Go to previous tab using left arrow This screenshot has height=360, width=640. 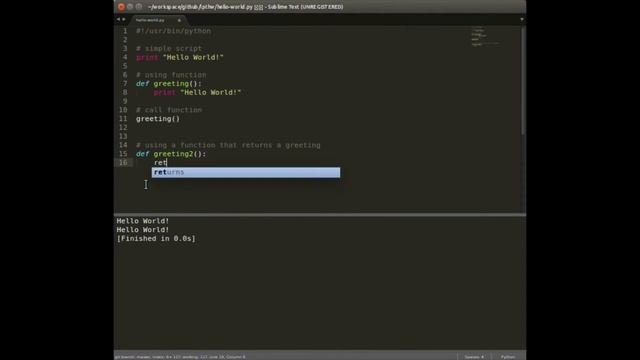pyautogui.click(x=118, y=19)
